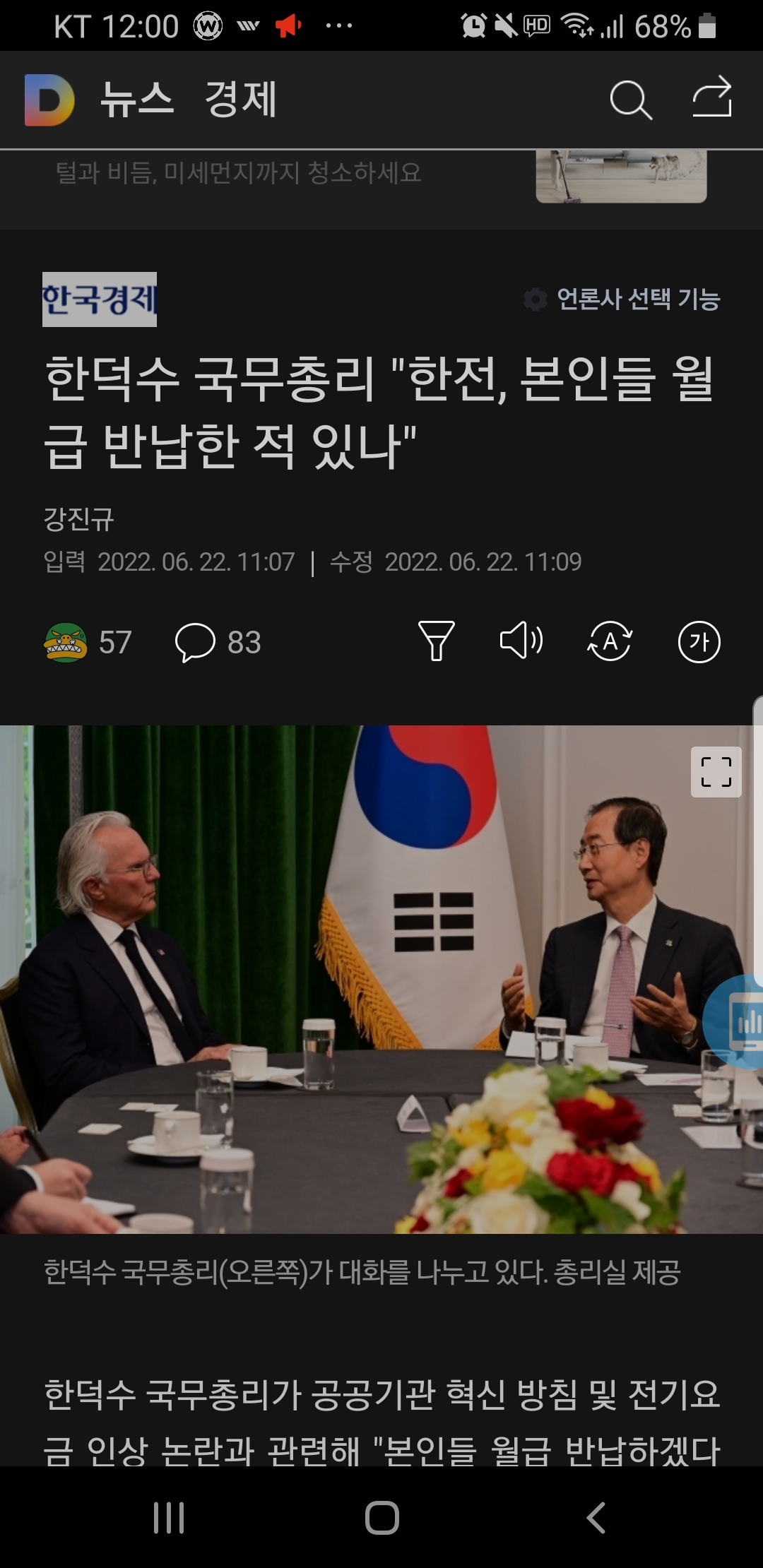Open 언론사 선택 기능 settings
The height and width of the screenshot is (1568, 763).
tap(622, 299)
